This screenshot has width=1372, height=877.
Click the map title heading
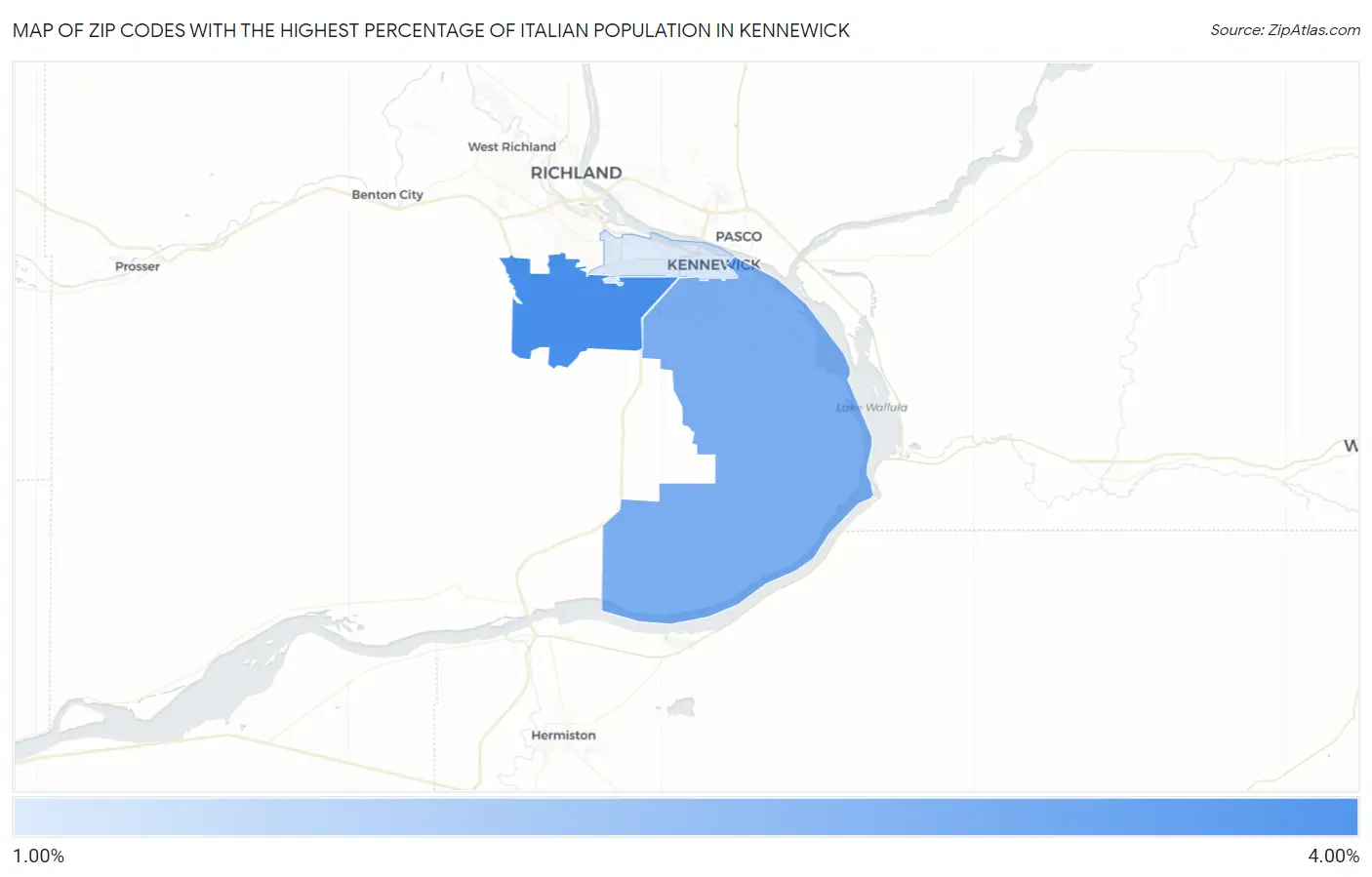coord(430,30)
